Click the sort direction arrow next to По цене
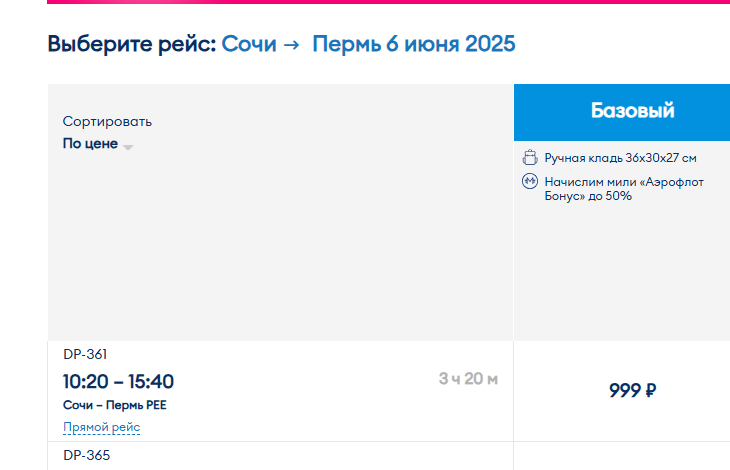Viewport: 730px width, 470px height. [128, 146]
